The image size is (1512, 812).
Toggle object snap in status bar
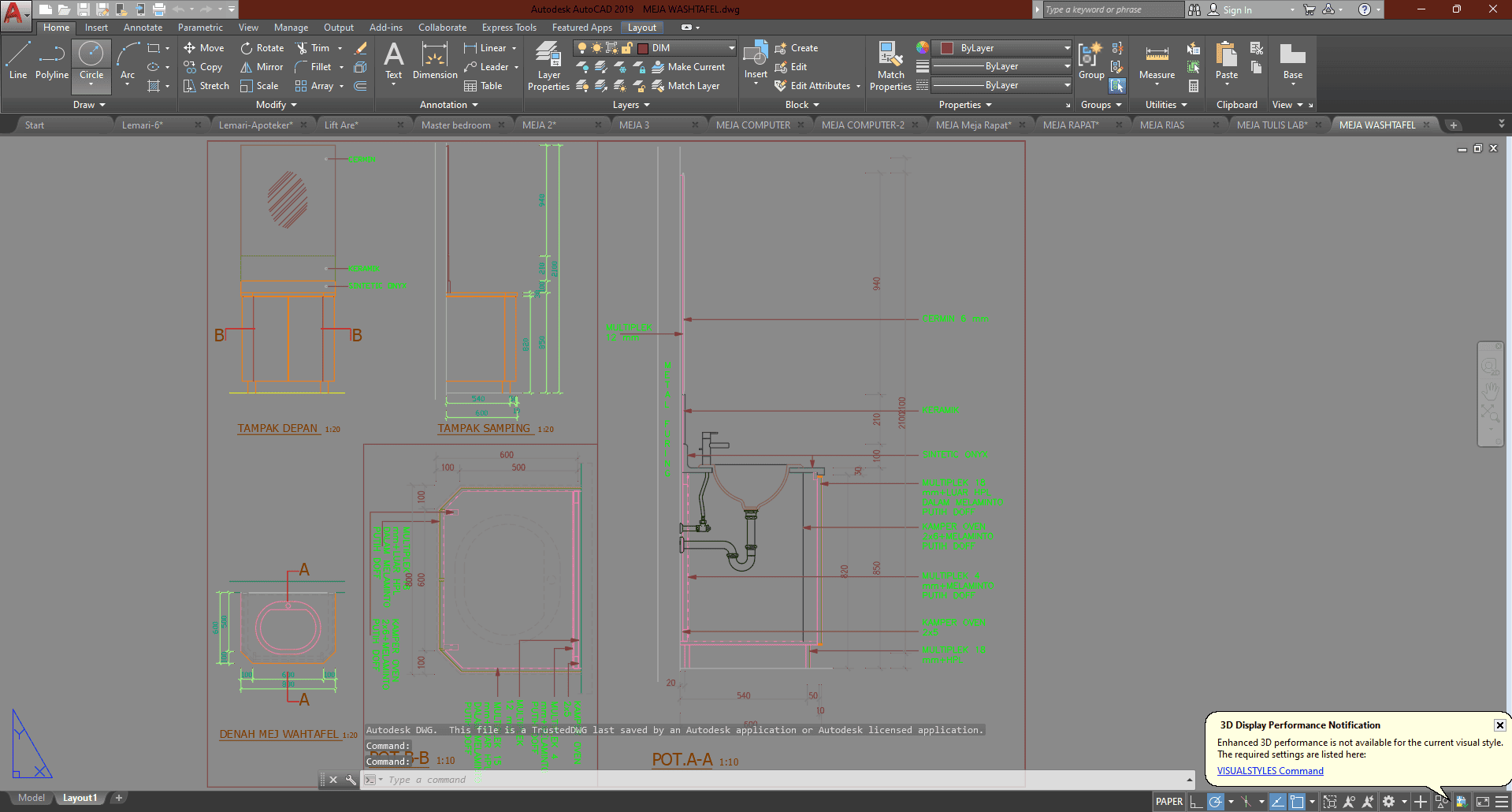[1297, 802]
